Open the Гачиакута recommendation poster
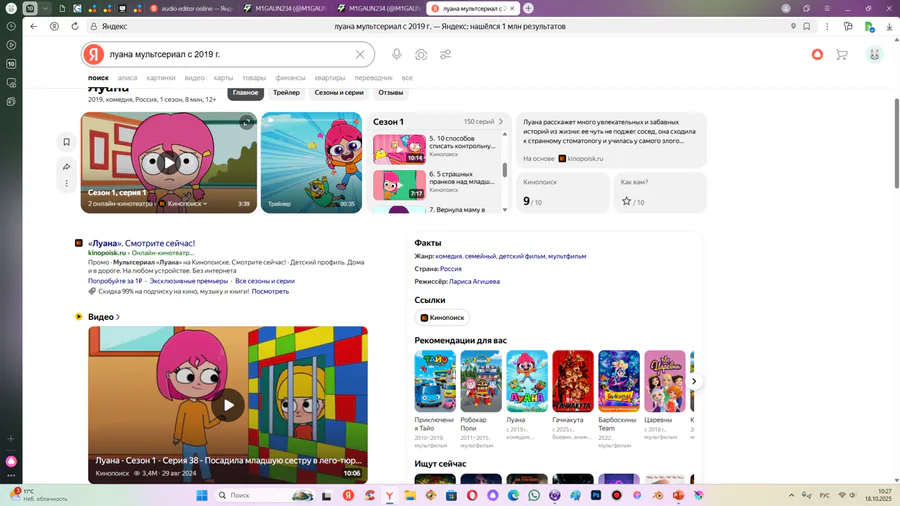The height and width of the screenshot is (506, 900). click(x=573, y=382)
